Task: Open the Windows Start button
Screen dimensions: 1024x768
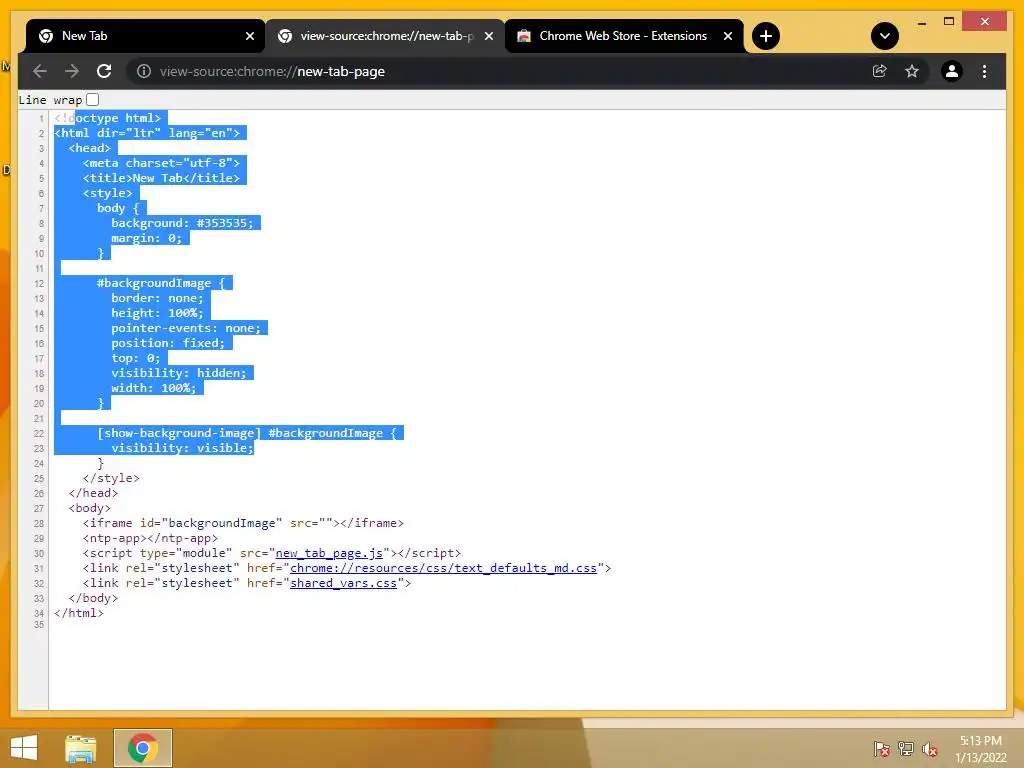Action: [24, 748]
